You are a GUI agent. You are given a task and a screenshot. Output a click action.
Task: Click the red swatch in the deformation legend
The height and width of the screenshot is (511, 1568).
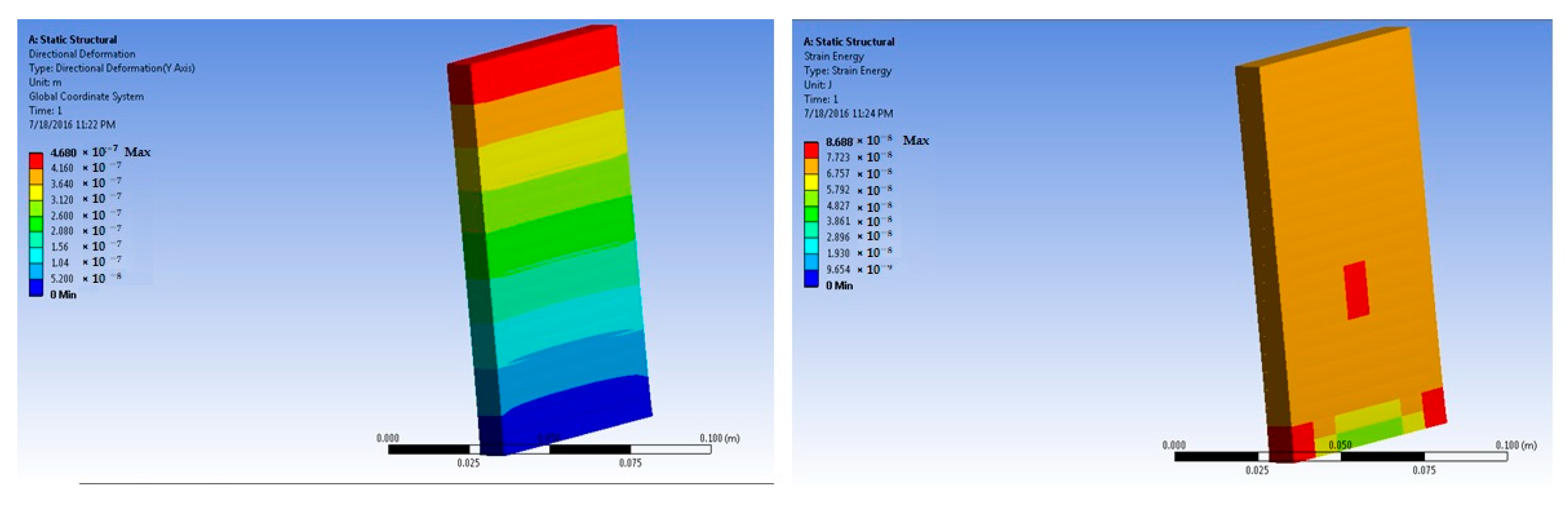click(36, 161)
